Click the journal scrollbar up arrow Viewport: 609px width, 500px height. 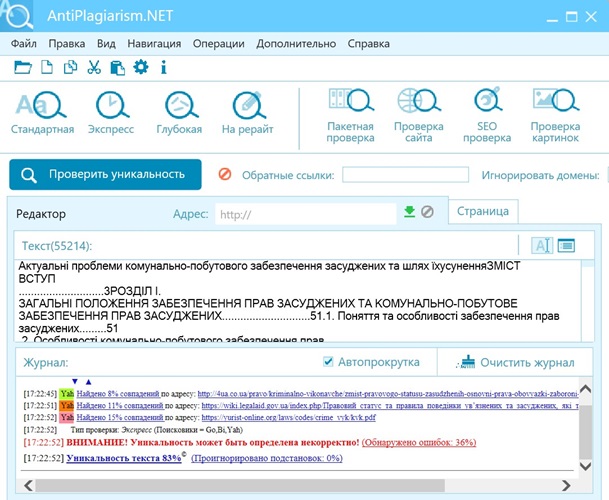pos(585,389)
